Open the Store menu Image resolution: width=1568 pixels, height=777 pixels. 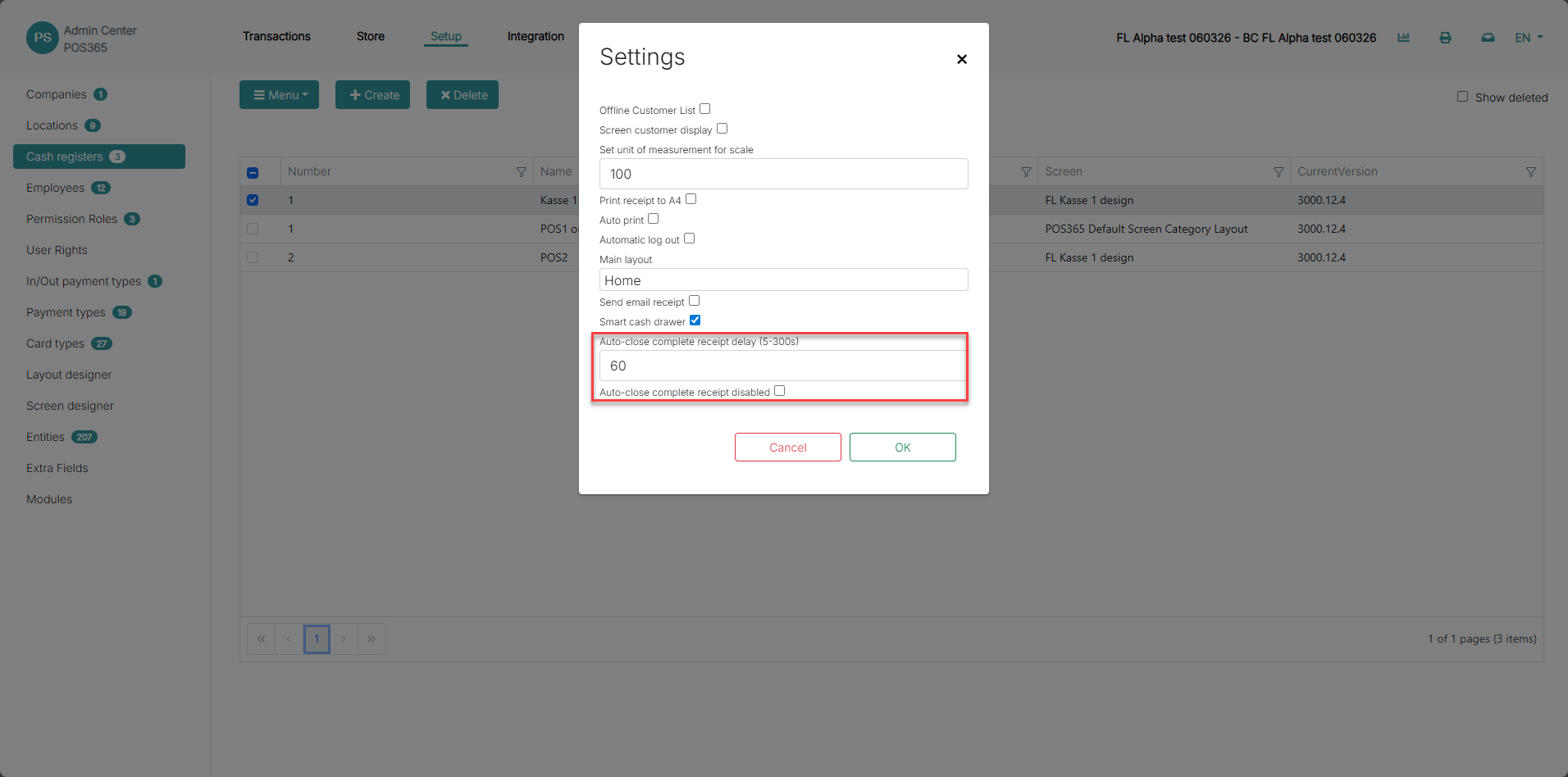(x=371, y=37)
